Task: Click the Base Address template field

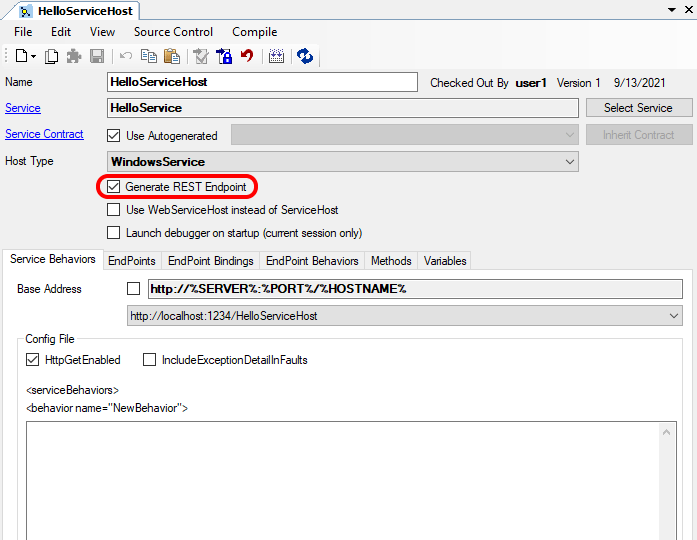Action: coord(415,289)
